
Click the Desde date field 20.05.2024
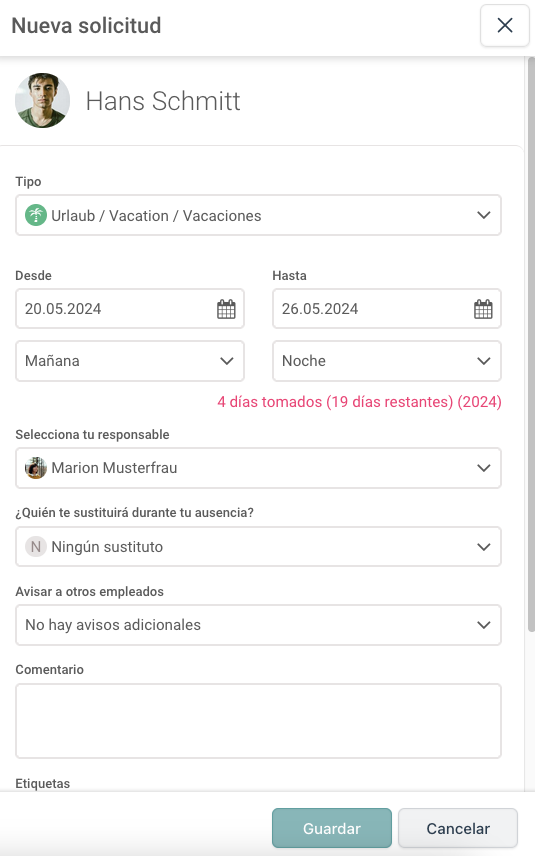130,309
